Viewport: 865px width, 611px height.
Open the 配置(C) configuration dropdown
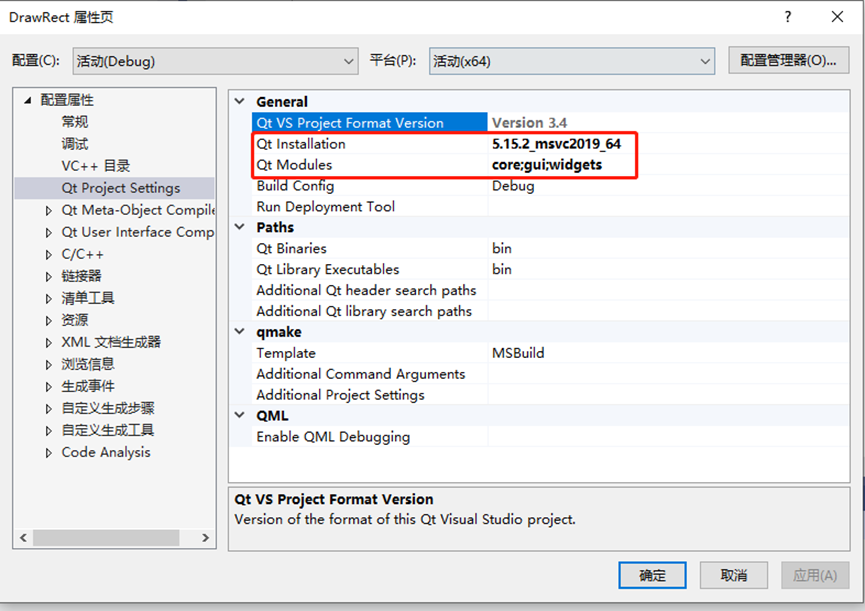pyautogui.click(x=347, y=60)
